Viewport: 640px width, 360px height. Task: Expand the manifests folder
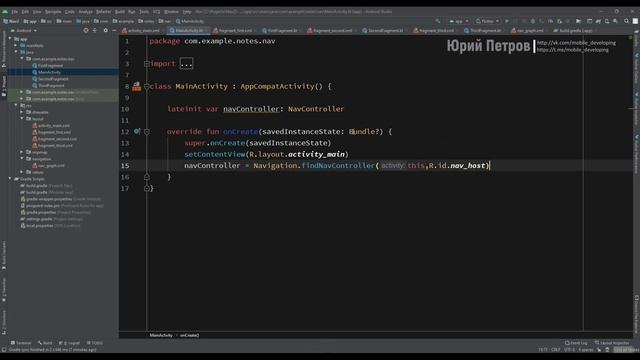coord(16,45)
